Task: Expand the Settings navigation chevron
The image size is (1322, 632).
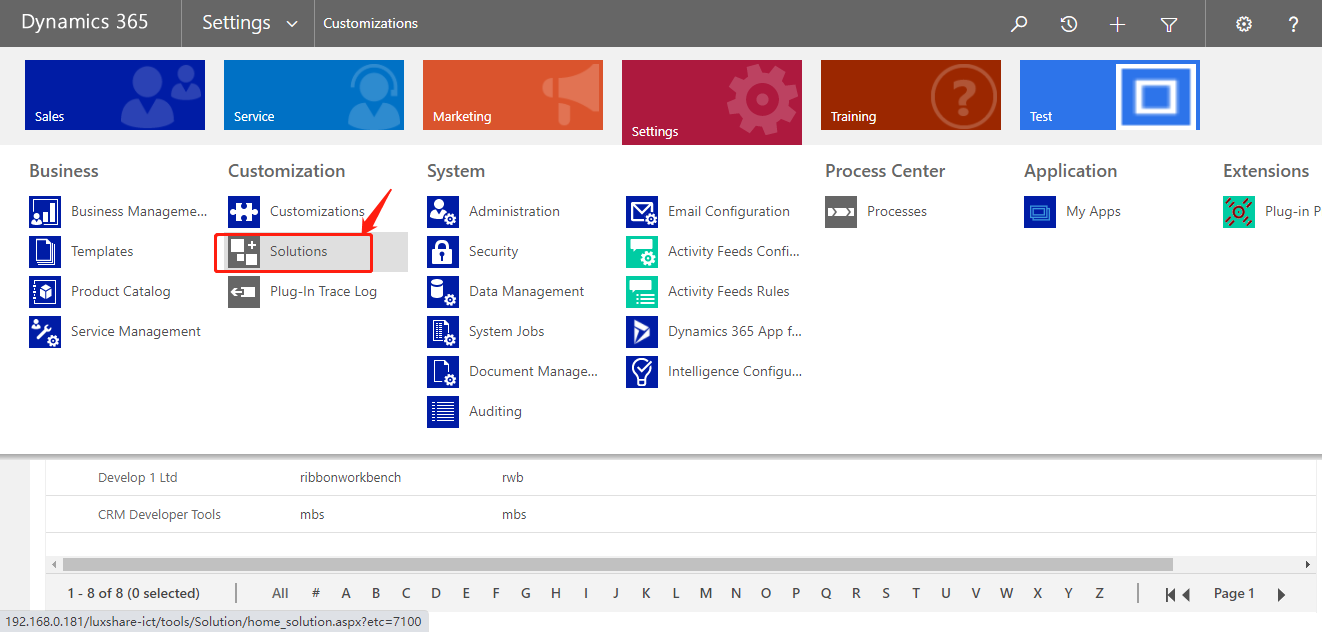Action: [x=290, y=22]
